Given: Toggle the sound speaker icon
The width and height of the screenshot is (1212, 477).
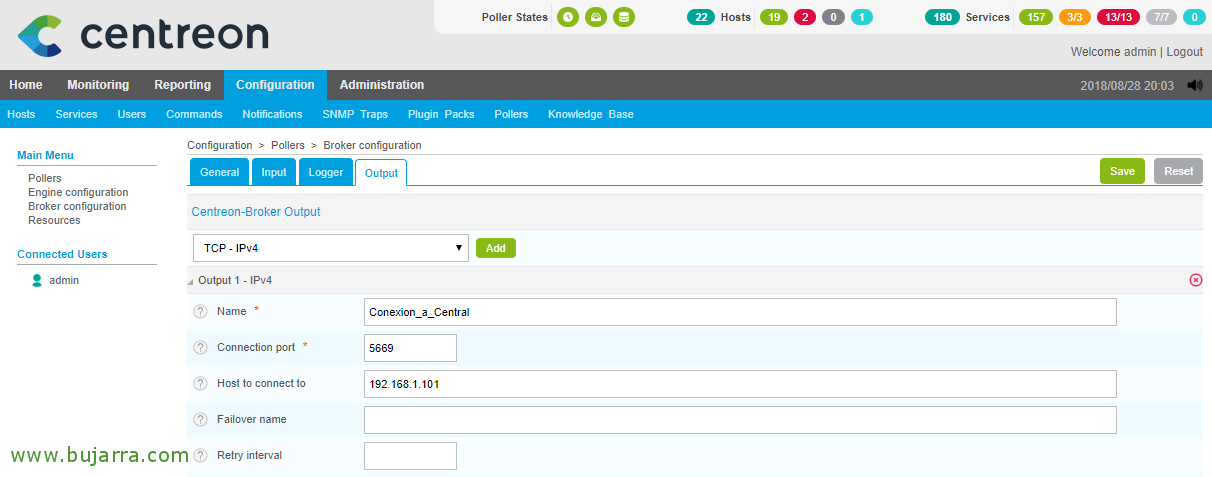Looking at the screenshot, I should coord(1195,86).
